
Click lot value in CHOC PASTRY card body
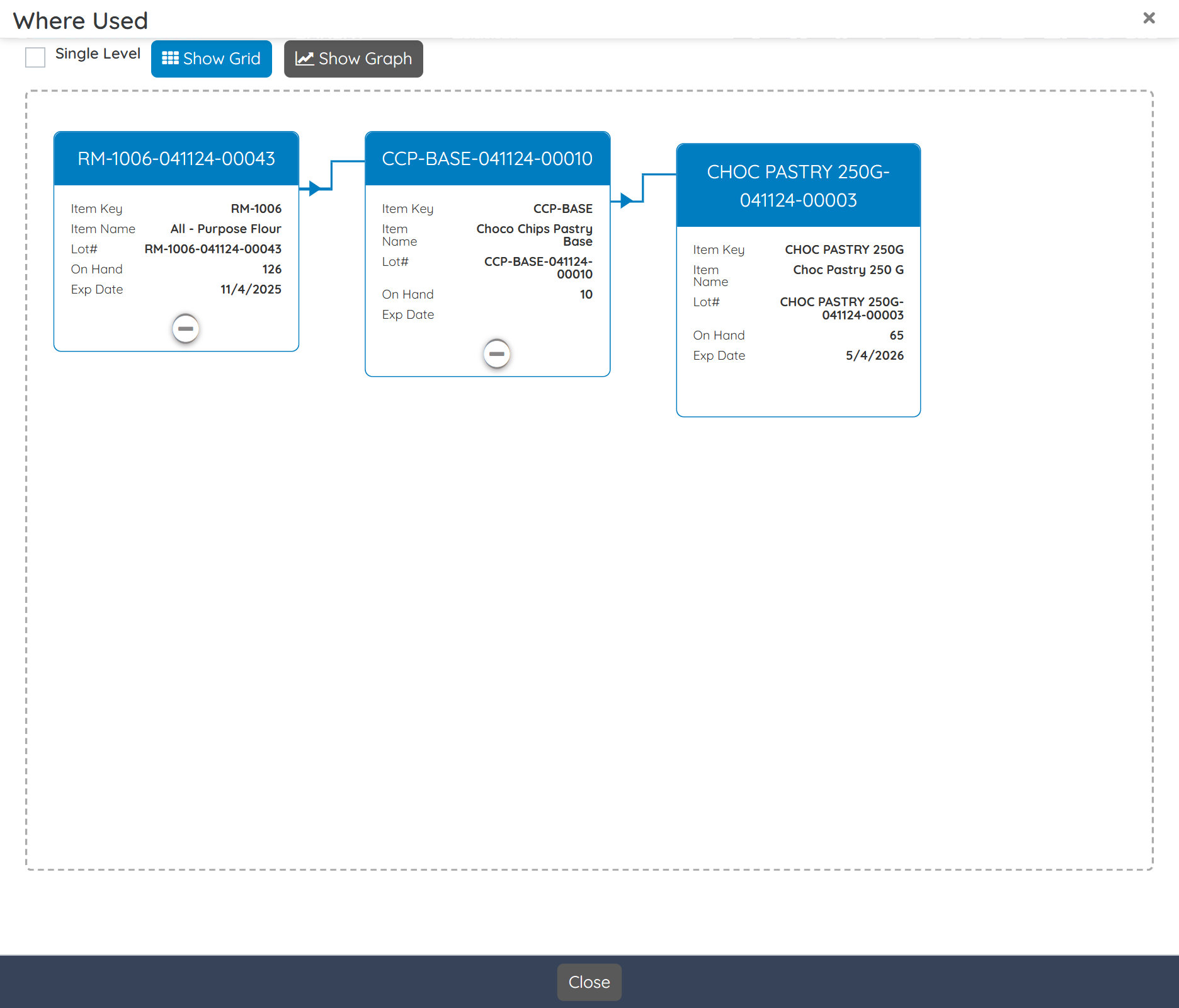[842, 308]
